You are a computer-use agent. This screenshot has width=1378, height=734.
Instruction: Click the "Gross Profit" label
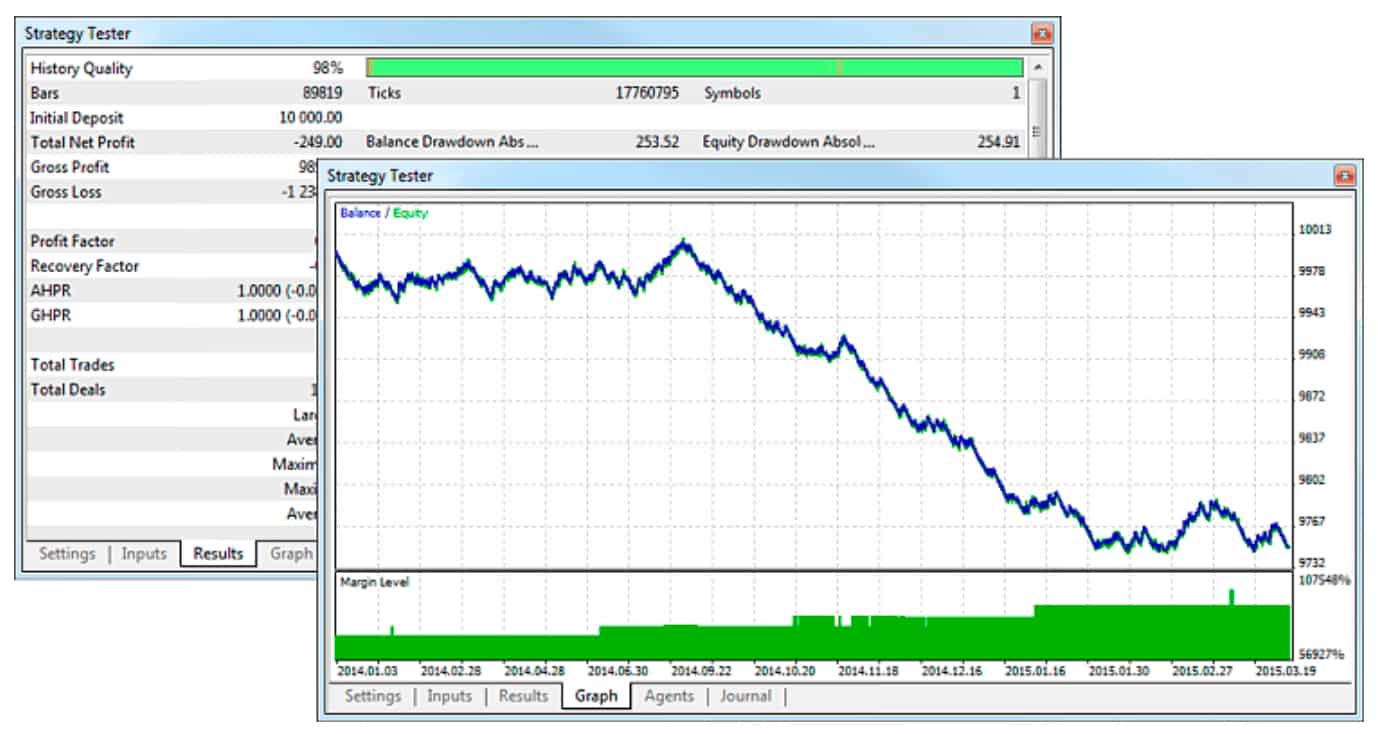70,167
